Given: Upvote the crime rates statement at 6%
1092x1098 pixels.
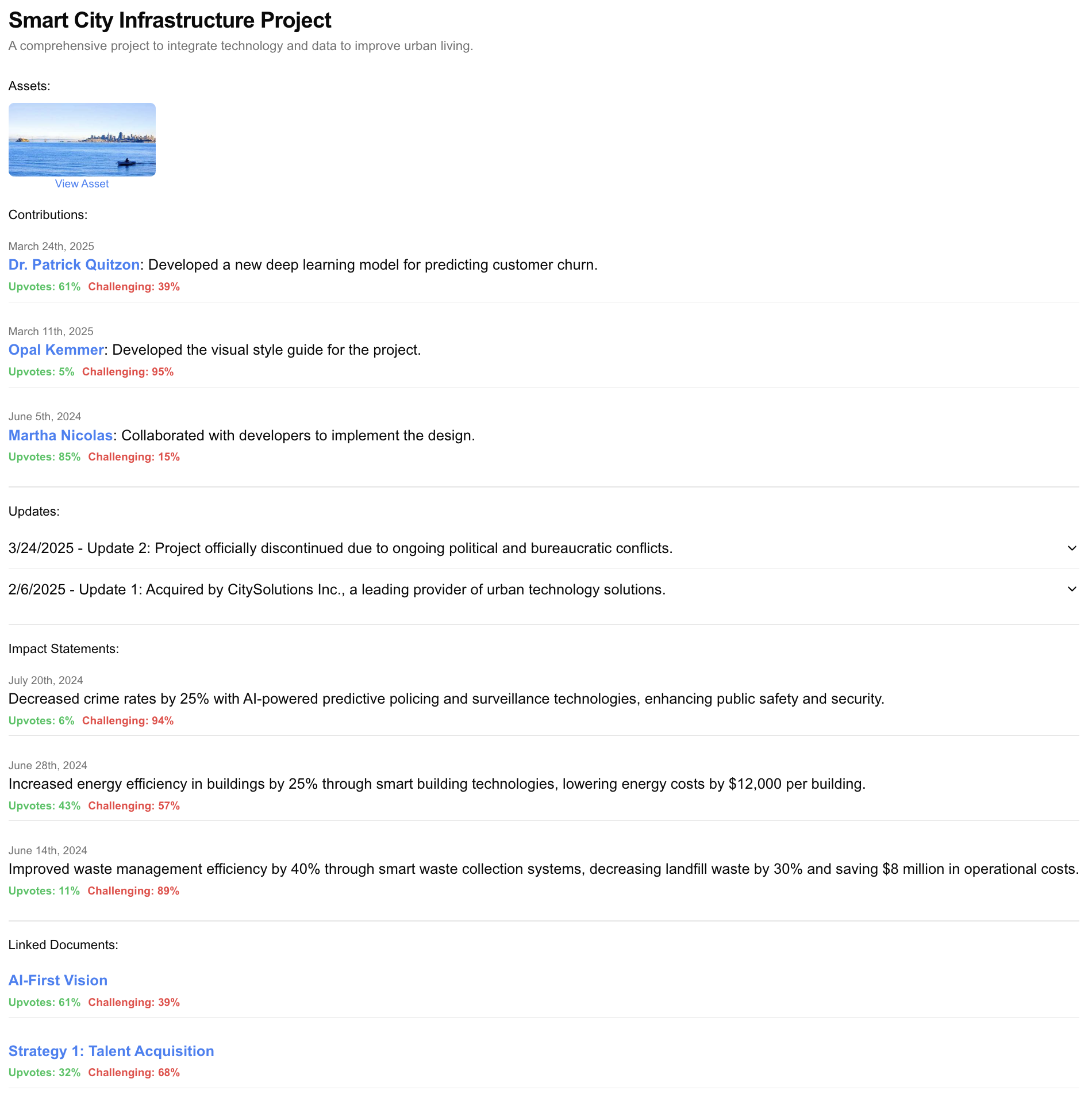Looking at the screenshot, I should tap(41, 720).
